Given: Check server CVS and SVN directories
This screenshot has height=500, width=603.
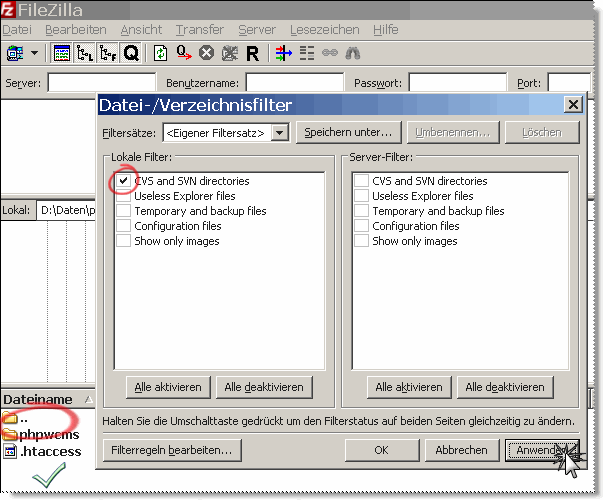Looking at the screenshot, I should click(x=361, y=180).
